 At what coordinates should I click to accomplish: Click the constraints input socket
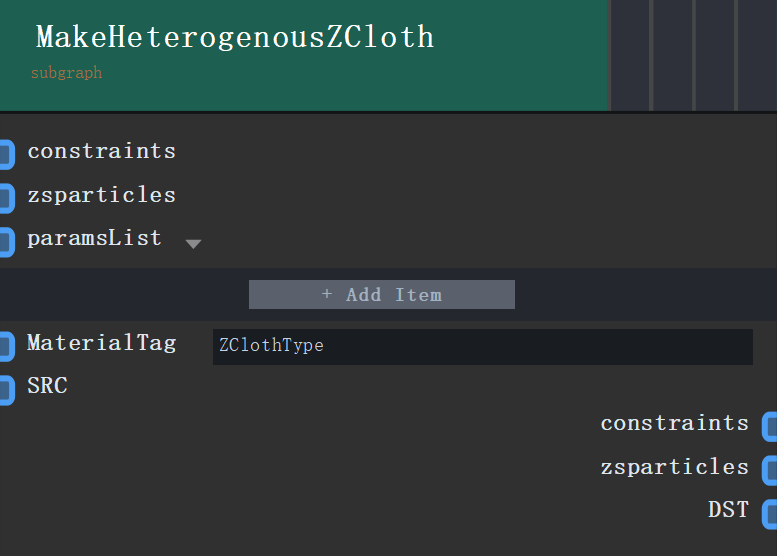pyautogui.click(x=7, y=155)
